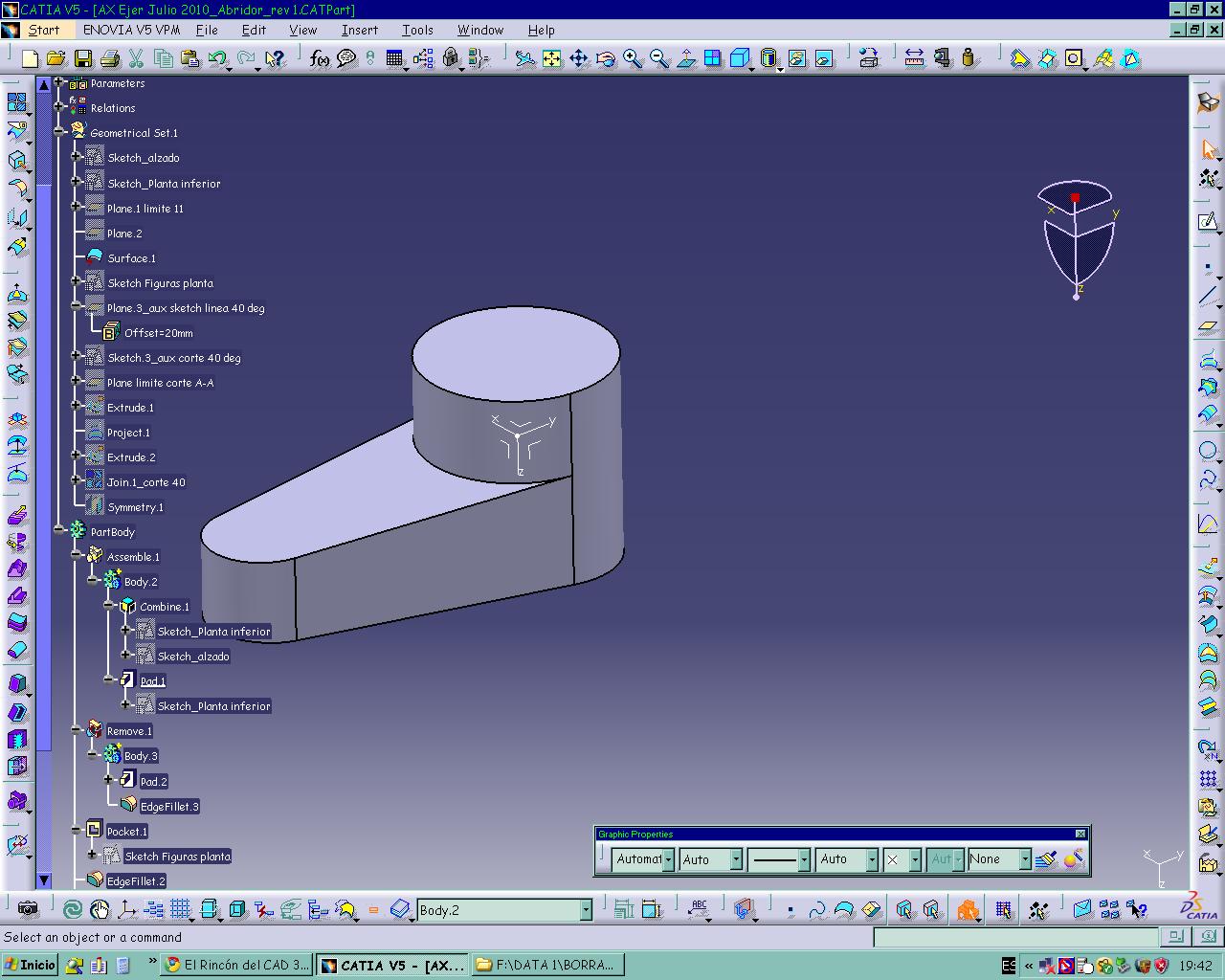Click the taskbar clock showing 19:42

(1195, 966)
